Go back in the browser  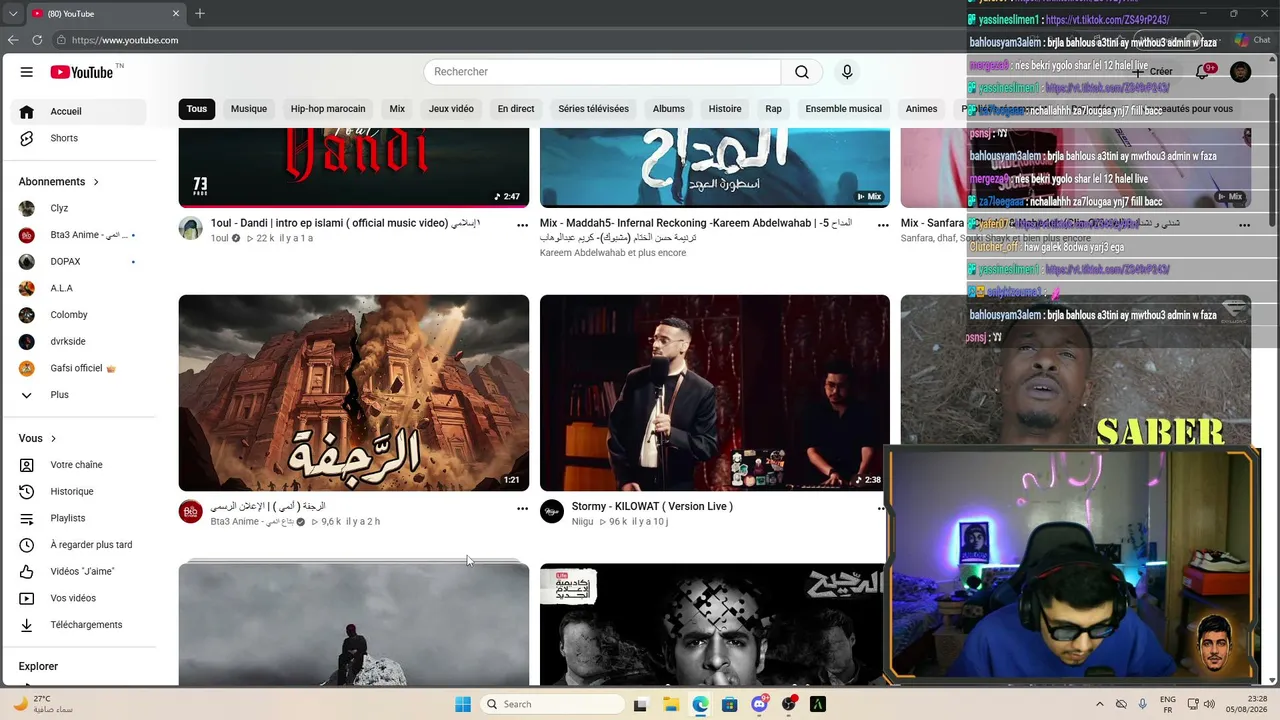coord(13,40)
